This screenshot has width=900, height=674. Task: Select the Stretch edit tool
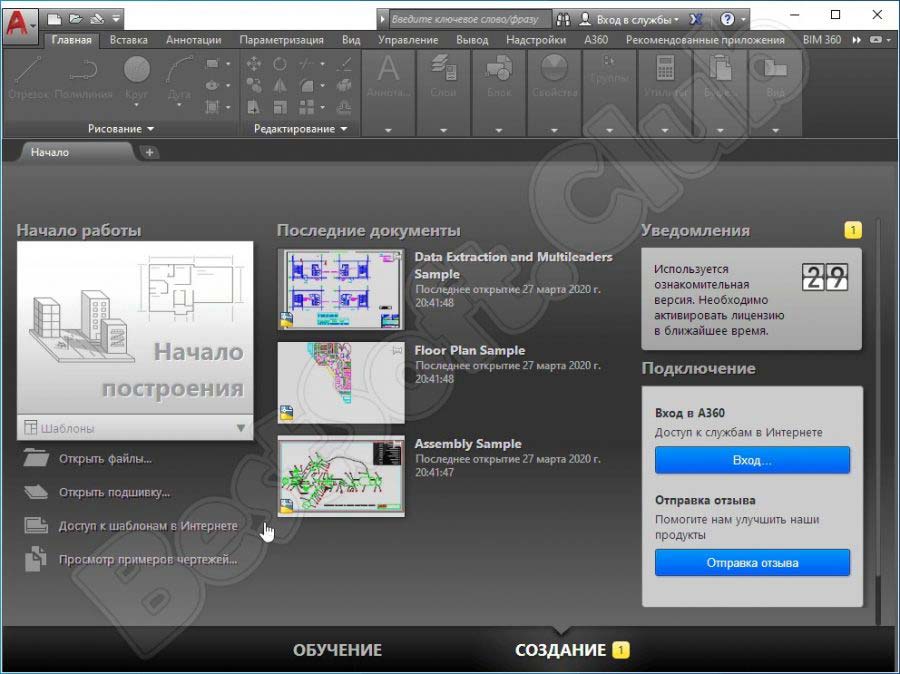(253, 107)
